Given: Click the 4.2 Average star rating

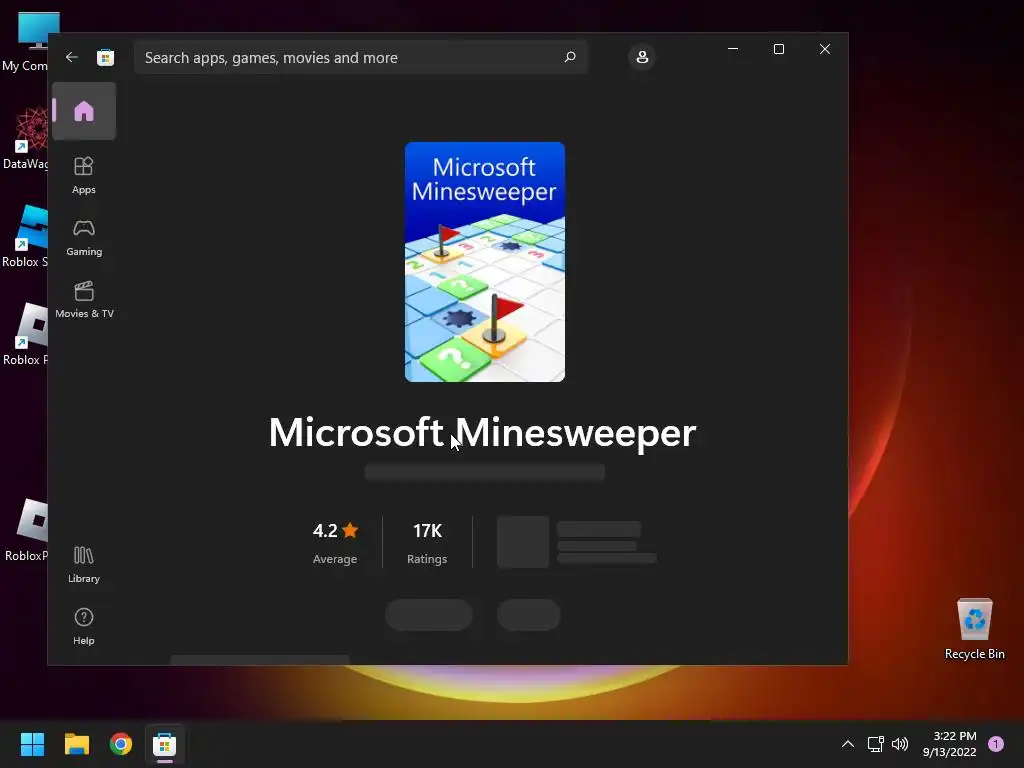Looking at the screenshot, I should [335, 543].
